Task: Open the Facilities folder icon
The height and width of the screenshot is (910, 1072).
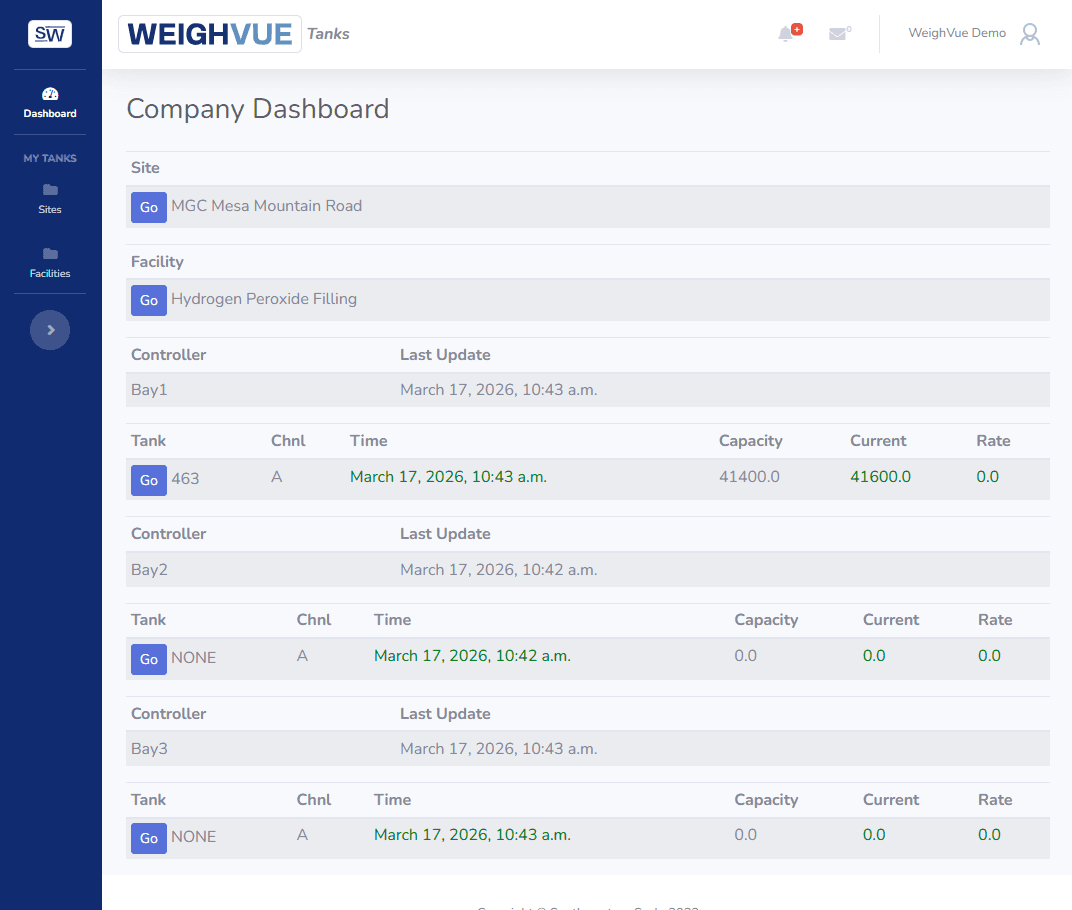Action: [x=50, y=255]
